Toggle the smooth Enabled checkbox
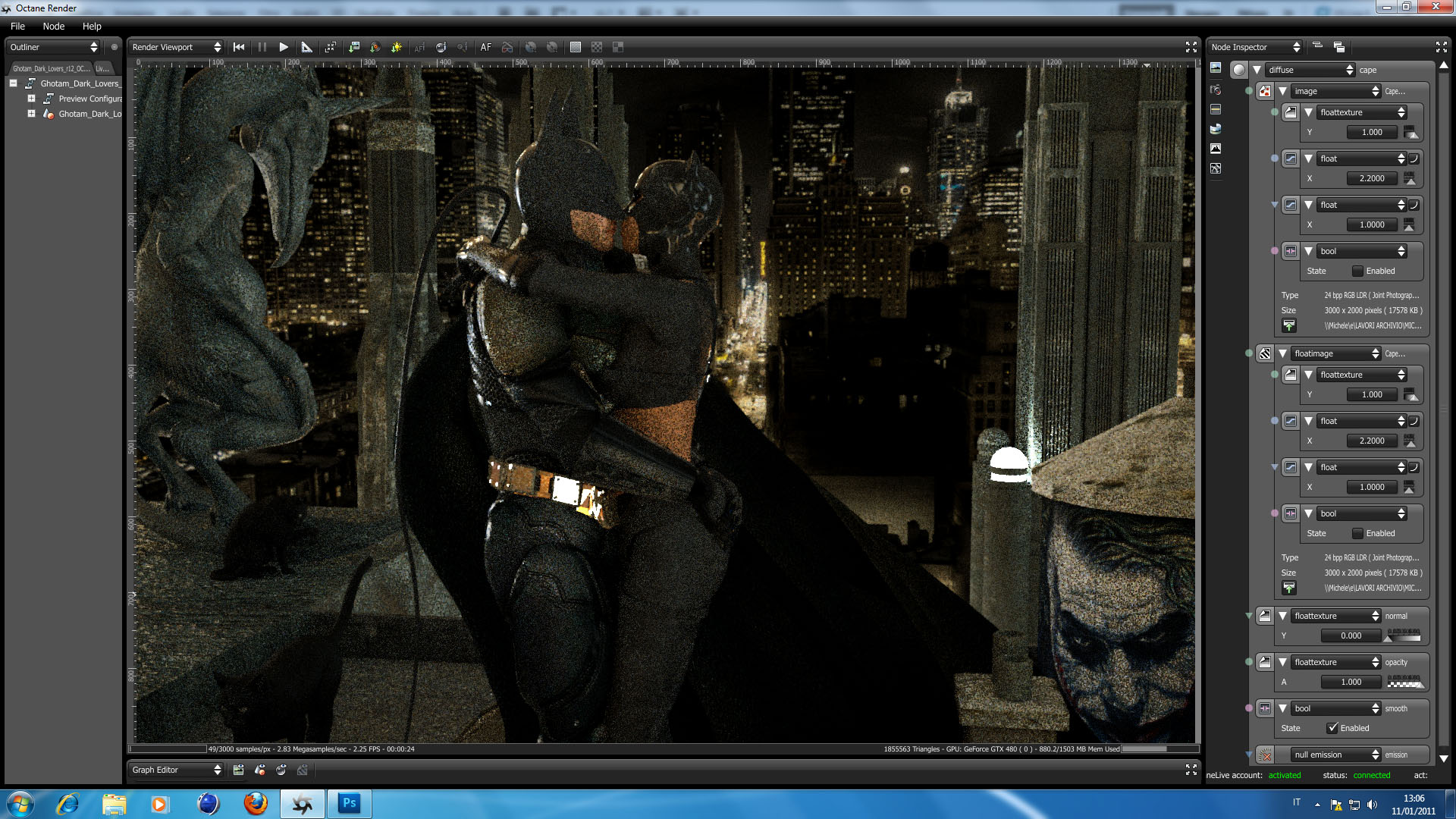Screen dimensions: 1456x819 point(1332,728)
